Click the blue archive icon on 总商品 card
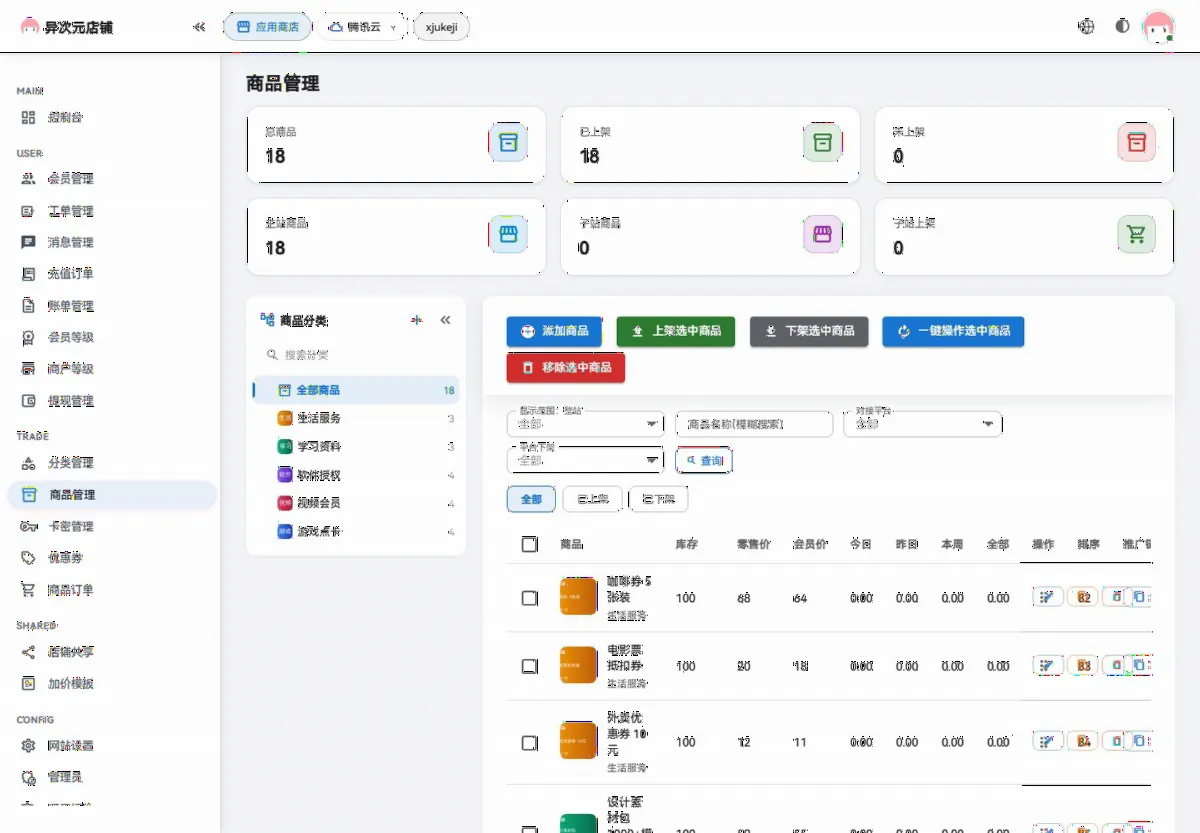The height and width of the screenshot is (833, 1200). point(508,143)
